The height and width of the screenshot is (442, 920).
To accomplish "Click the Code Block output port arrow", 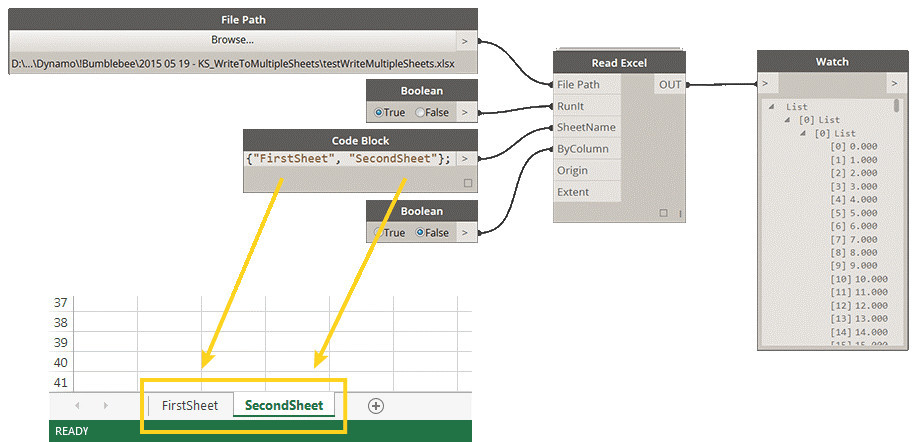I will coord(465,158).
